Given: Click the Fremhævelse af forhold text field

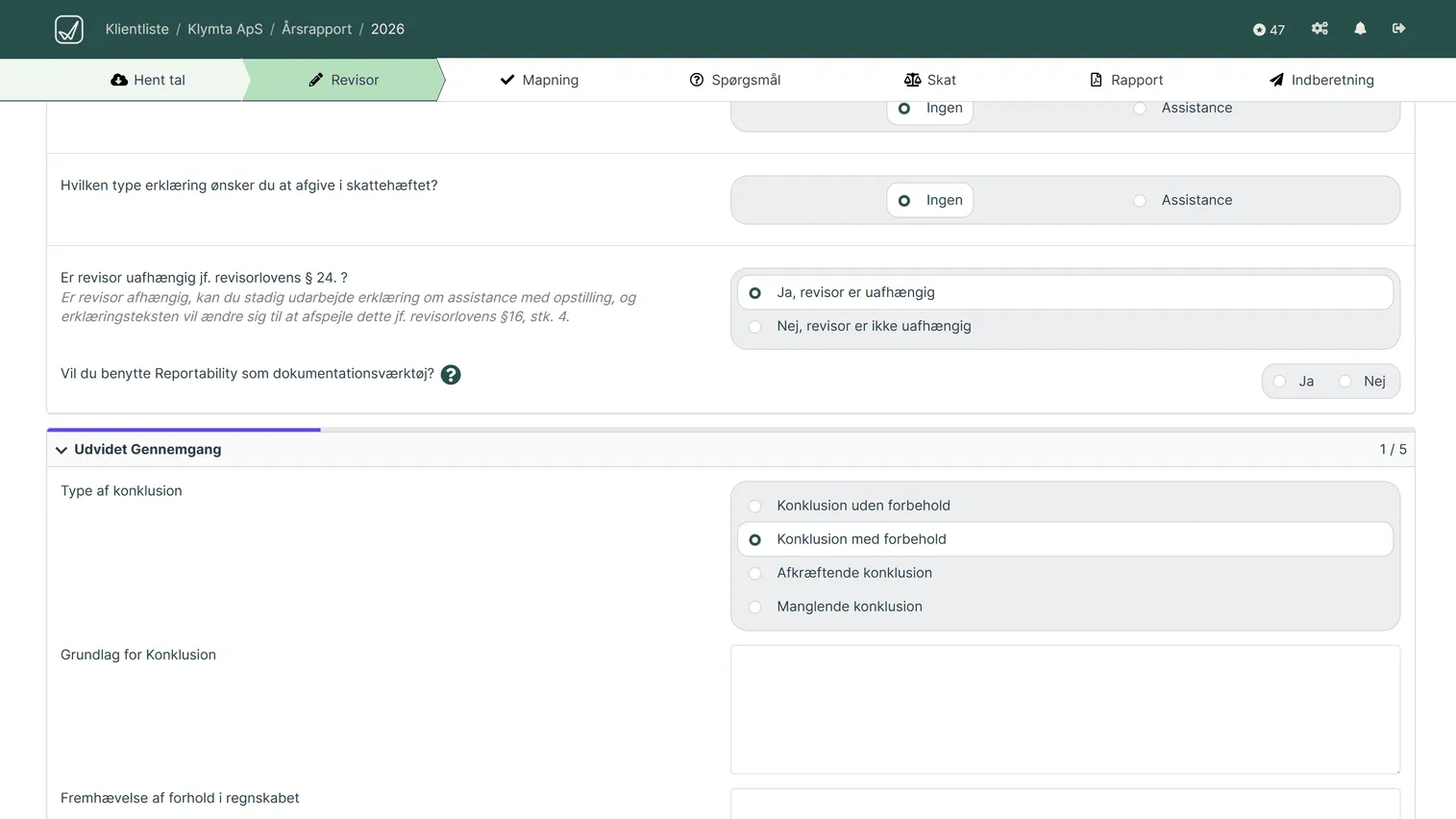Looking at the screenshot, I should pyautogui.click(x=1065, y=804).
